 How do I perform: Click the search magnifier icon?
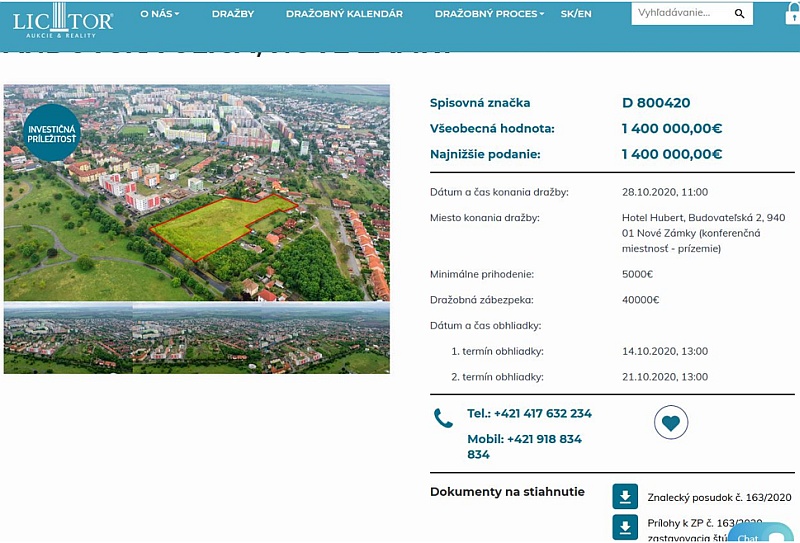pyautogui.click(x=739, y=14)
